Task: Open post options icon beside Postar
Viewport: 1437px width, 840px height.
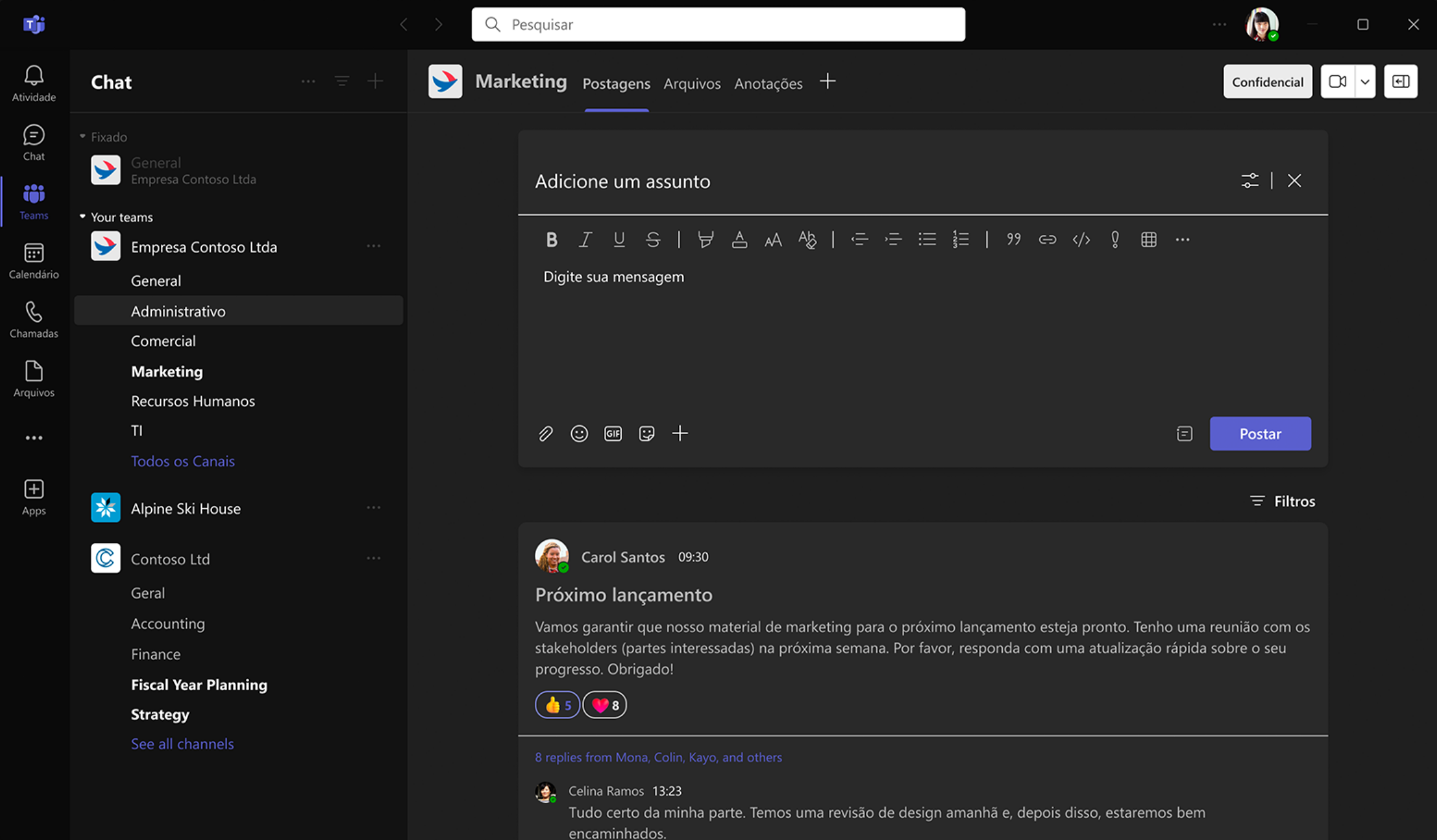Action: [1184, 434]
